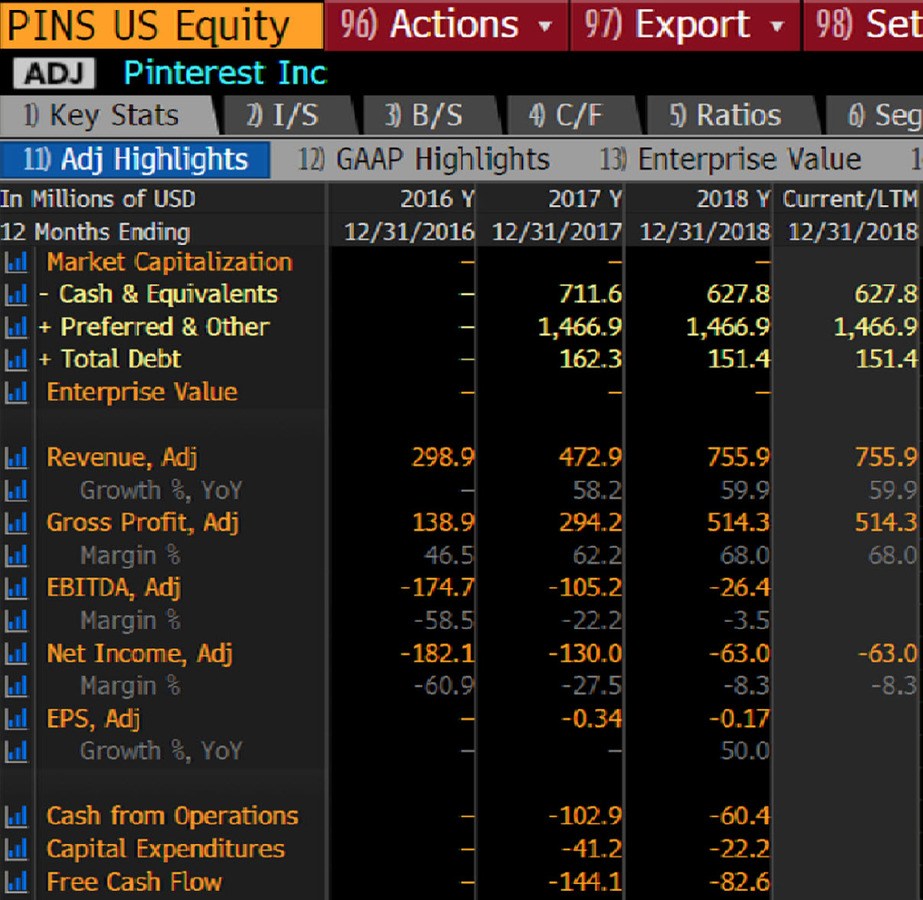Open chart icon for EPS, Adj row
This screenshot has height=900, width=923.
pos(16,718)
